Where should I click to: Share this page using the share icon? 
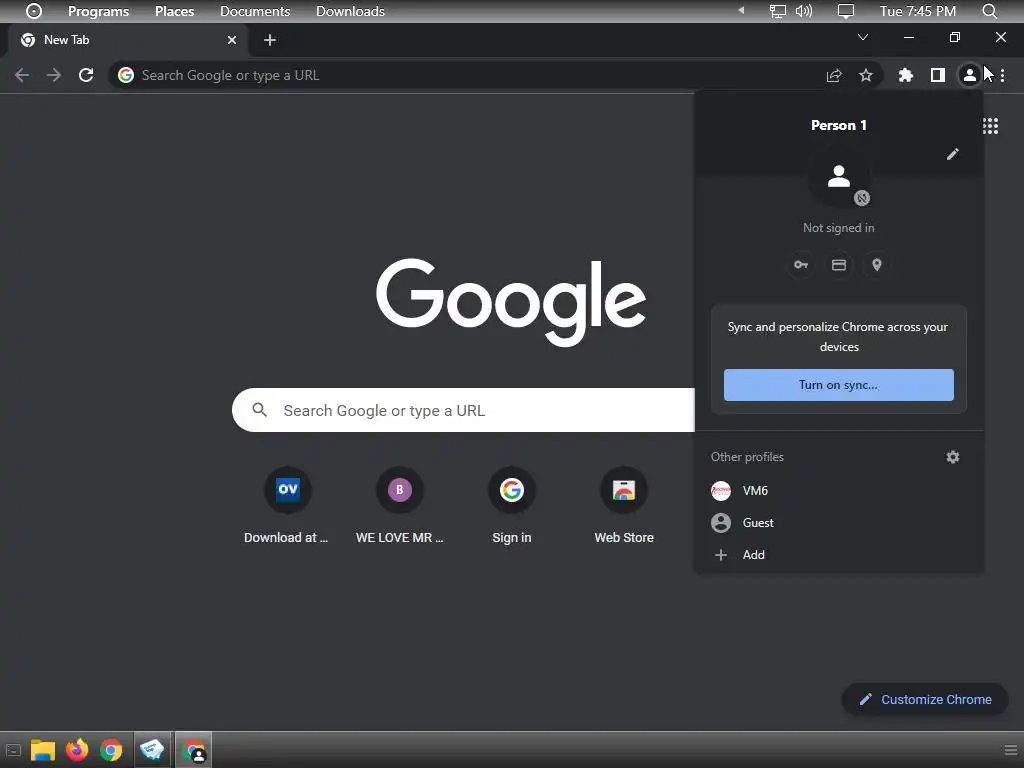[834, 76]
